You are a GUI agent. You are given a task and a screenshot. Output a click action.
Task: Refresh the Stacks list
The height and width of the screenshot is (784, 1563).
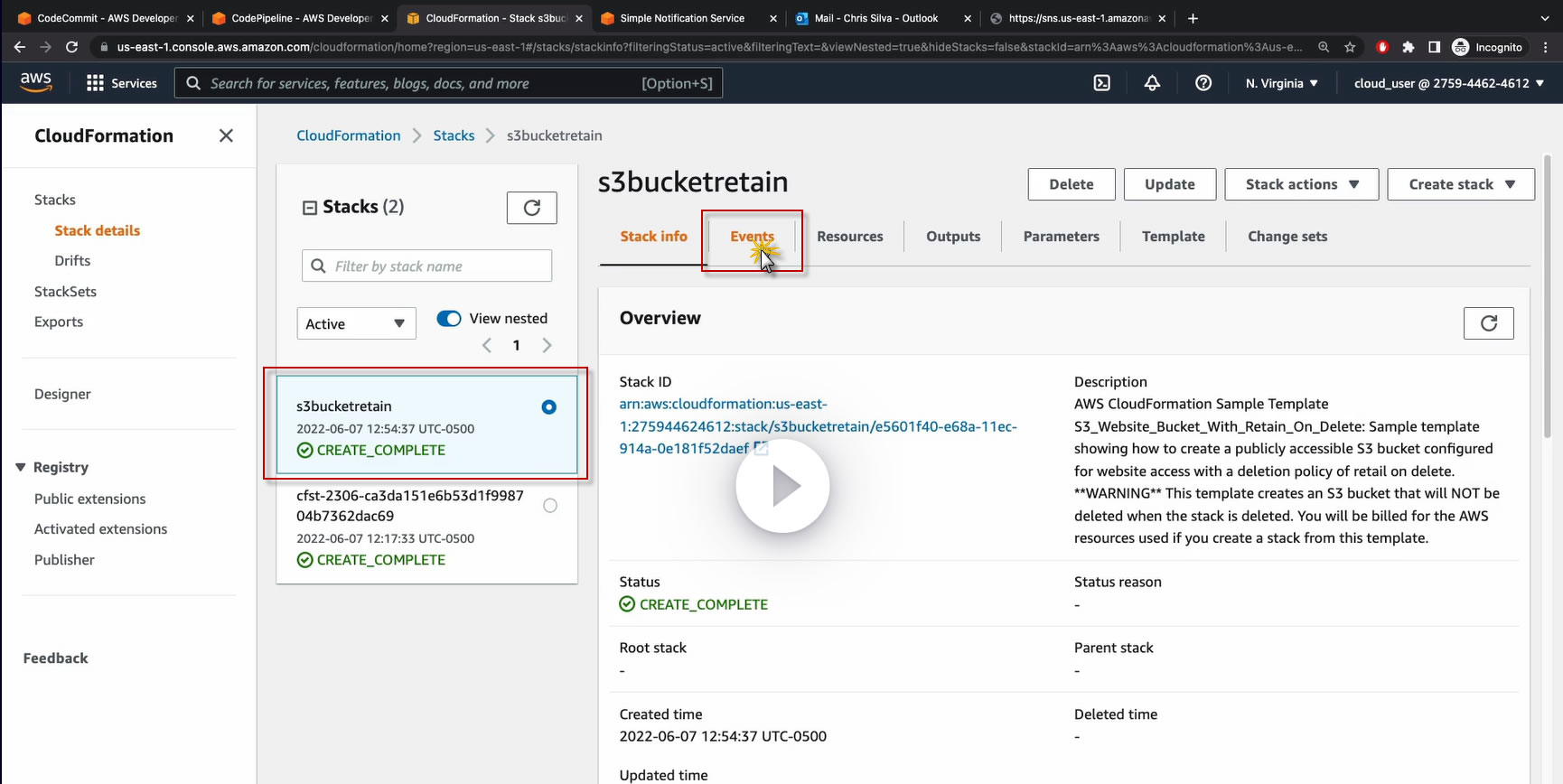coord(531,208)
